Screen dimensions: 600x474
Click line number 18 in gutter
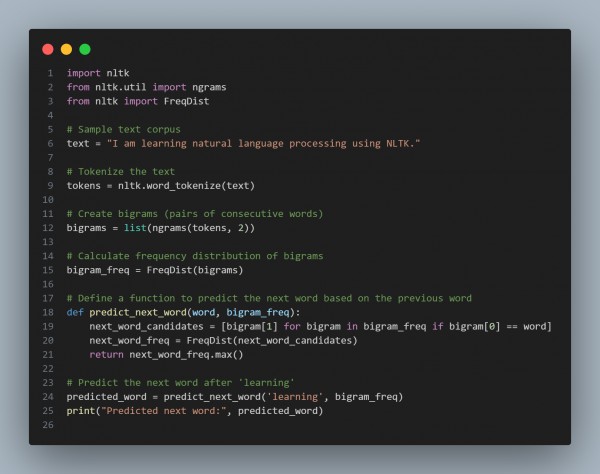pos(48,313)
